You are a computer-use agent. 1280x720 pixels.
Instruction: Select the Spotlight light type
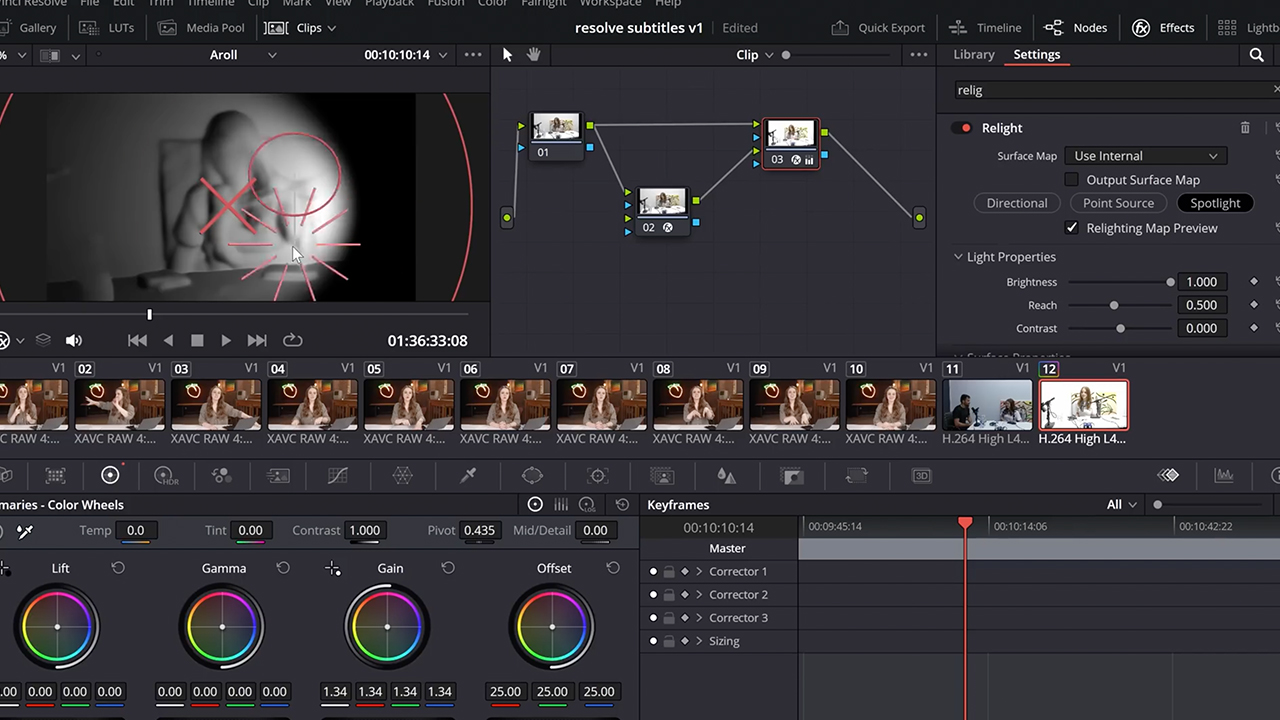pyautogui.click(x=1215, y=203)
